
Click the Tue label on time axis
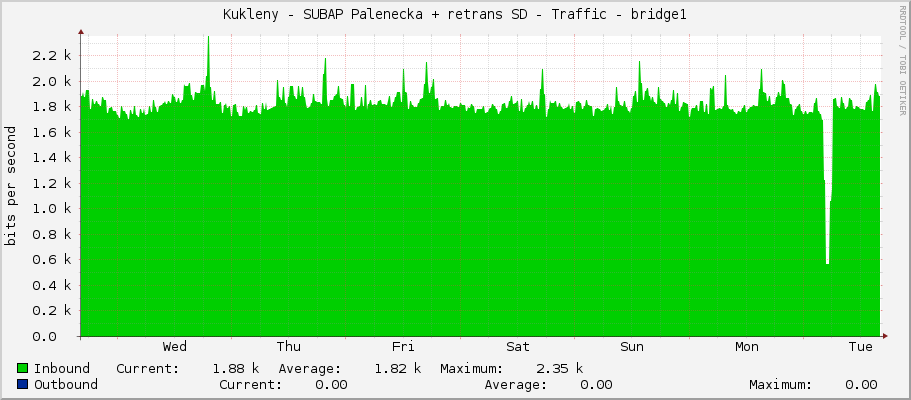point(860,347)
